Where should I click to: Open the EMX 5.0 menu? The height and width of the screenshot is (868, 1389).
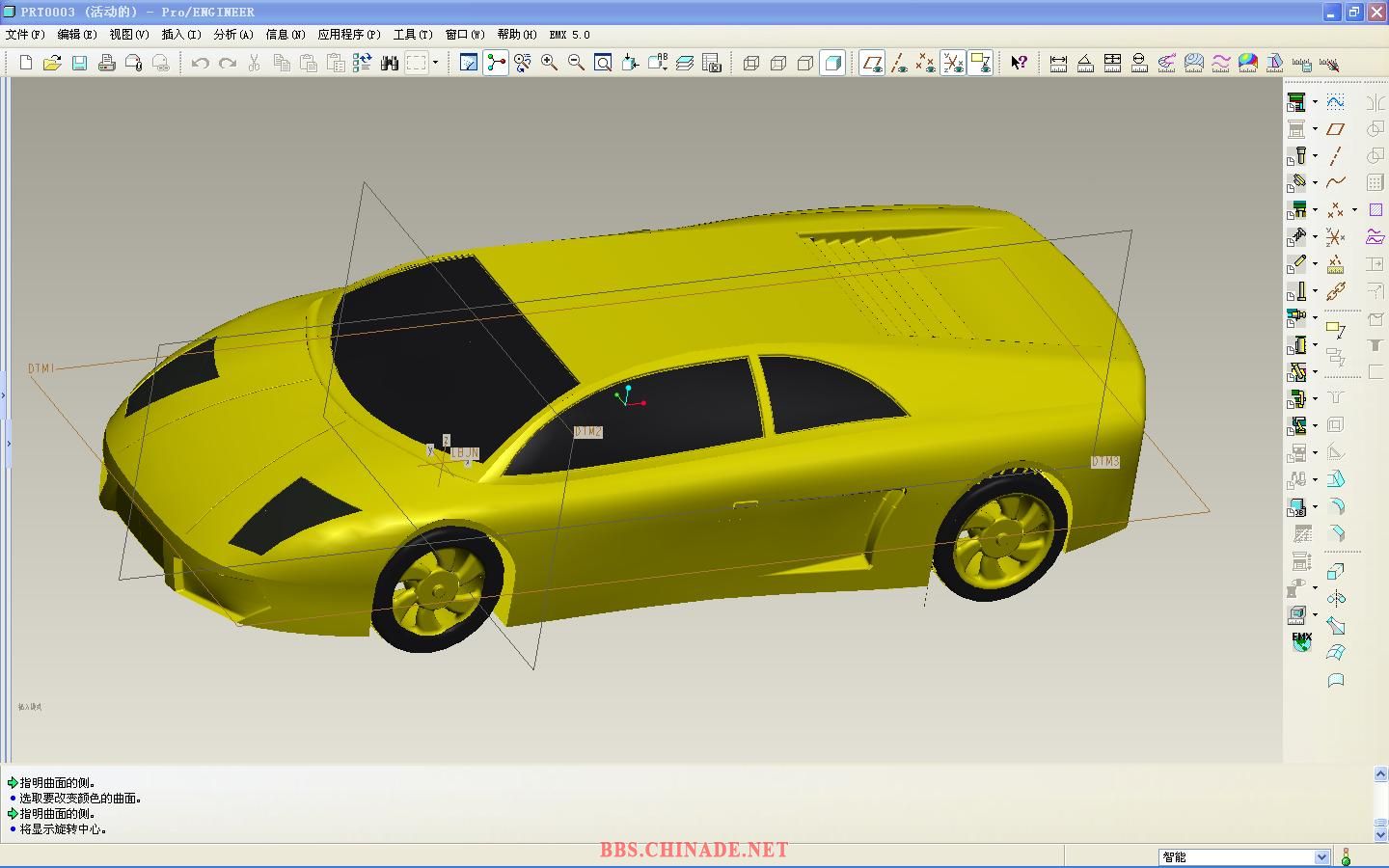570,34
